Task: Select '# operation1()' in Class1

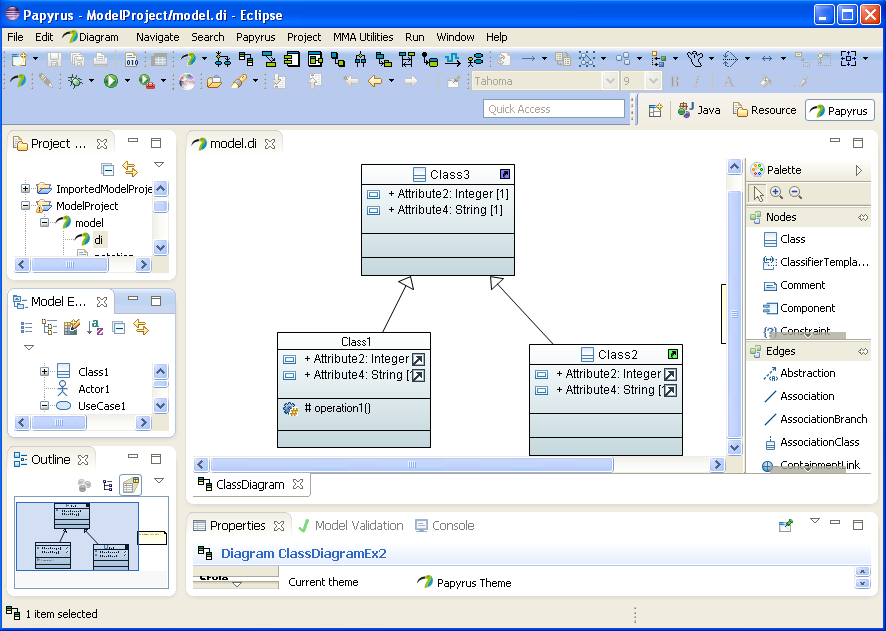Action: [x=337, y=408]
